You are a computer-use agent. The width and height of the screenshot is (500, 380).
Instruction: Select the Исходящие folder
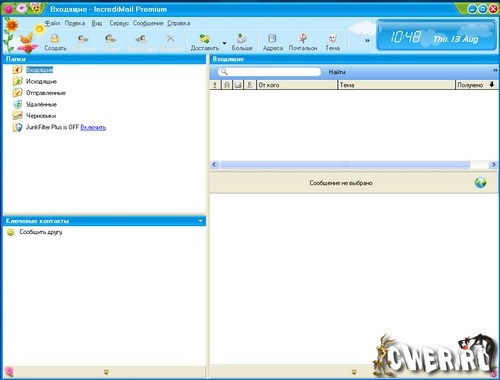(x=41, y=81)
